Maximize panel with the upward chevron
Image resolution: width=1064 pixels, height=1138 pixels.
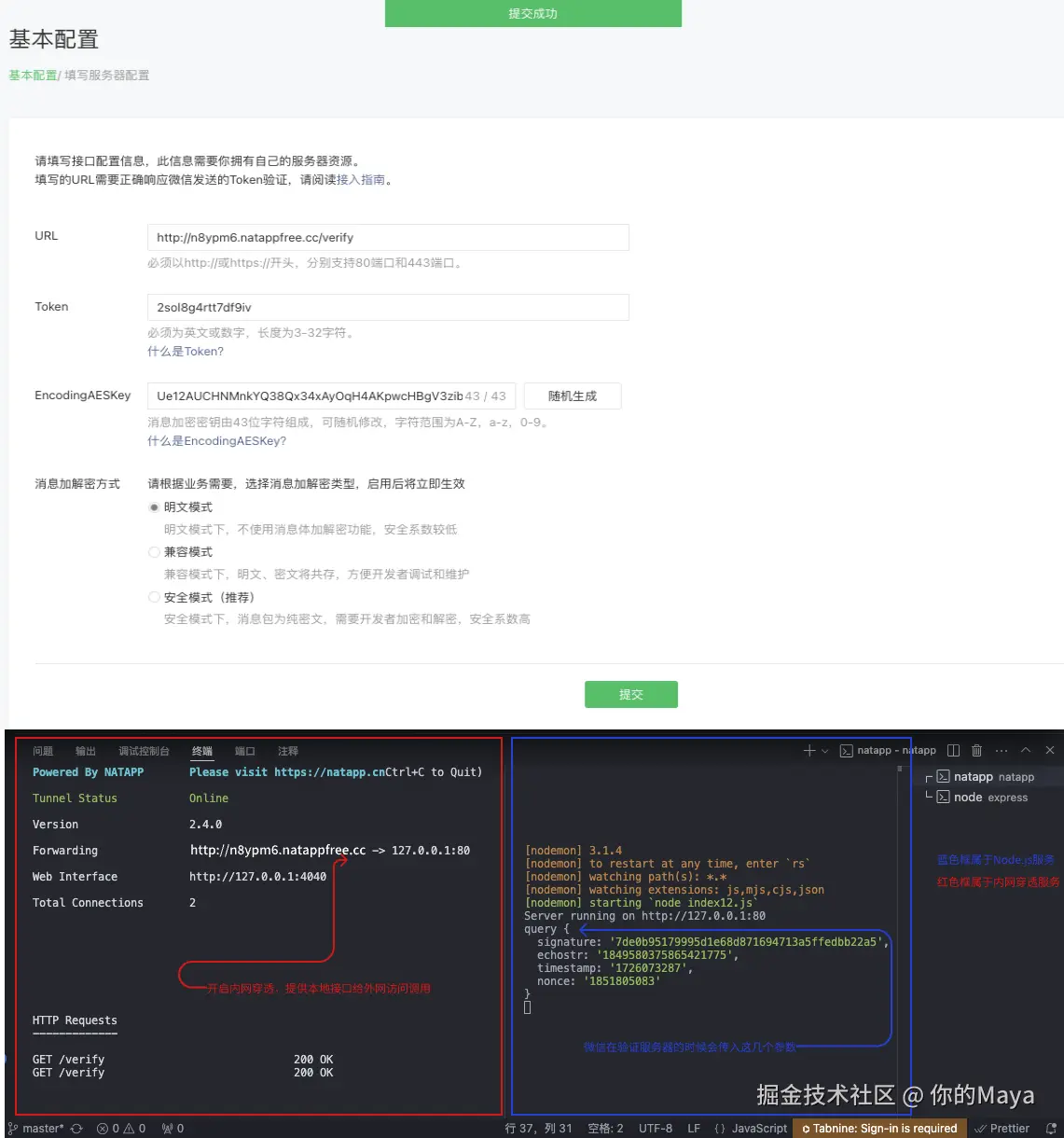[1026, 751]
